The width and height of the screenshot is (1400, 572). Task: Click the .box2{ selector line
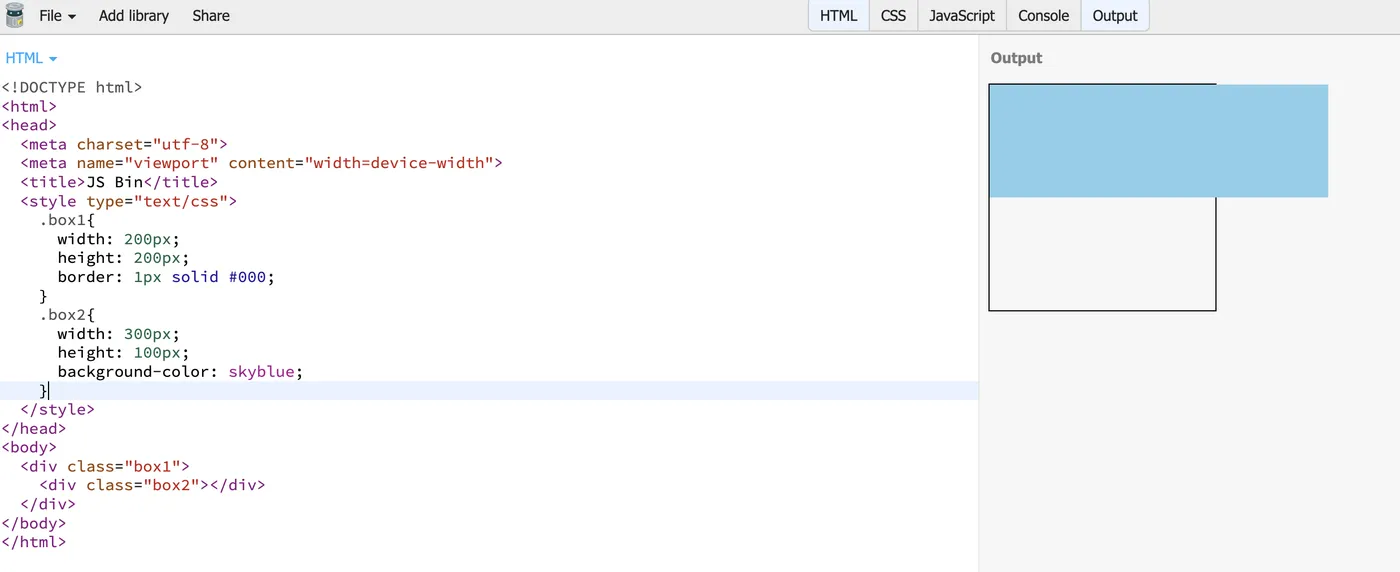(67, 315)
